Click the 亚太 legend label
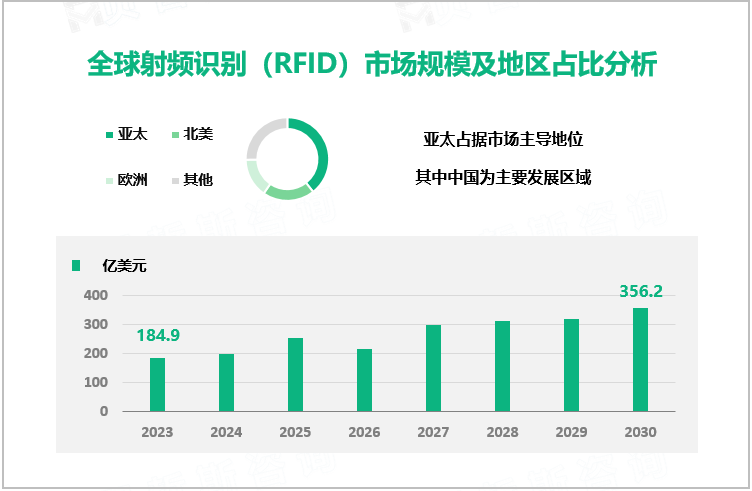 pyautogui.click(x=132, y=134)
